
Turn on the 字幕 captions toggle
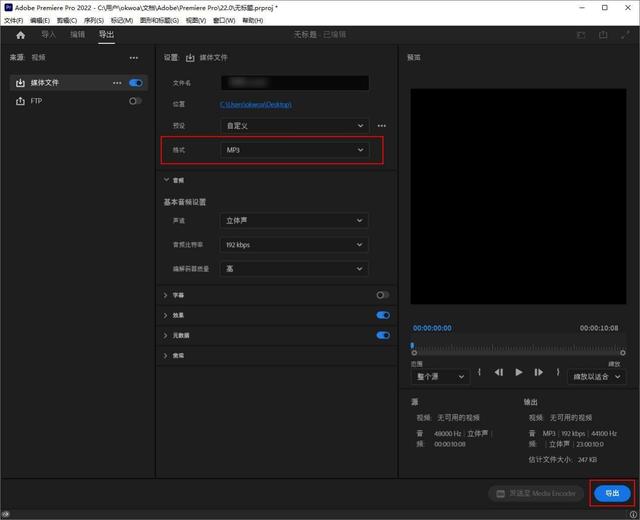click(x=382, y=295)
